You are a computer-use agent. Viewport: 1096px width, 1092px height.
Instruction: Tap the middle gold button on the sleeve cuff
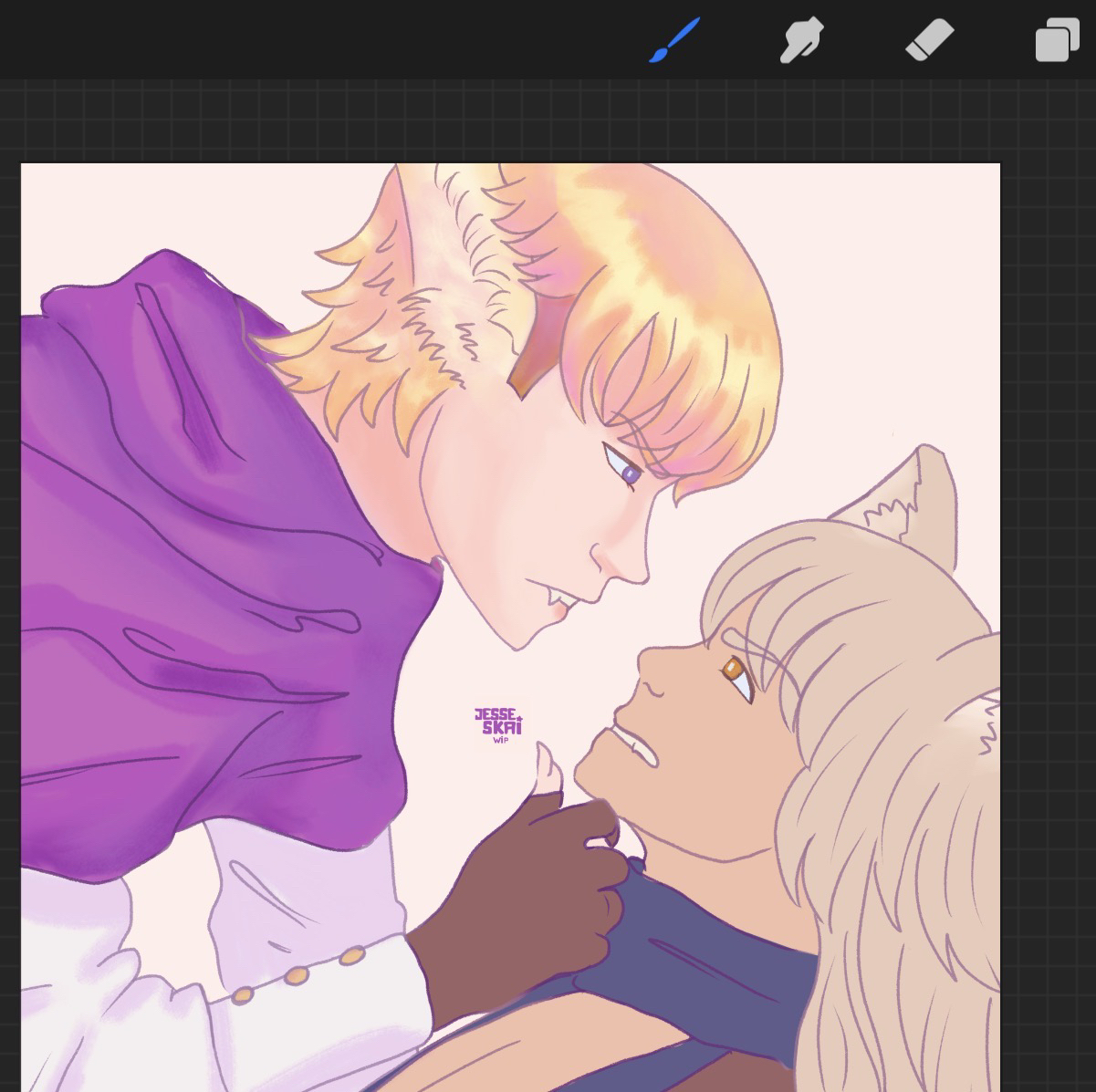click(296, 975)
